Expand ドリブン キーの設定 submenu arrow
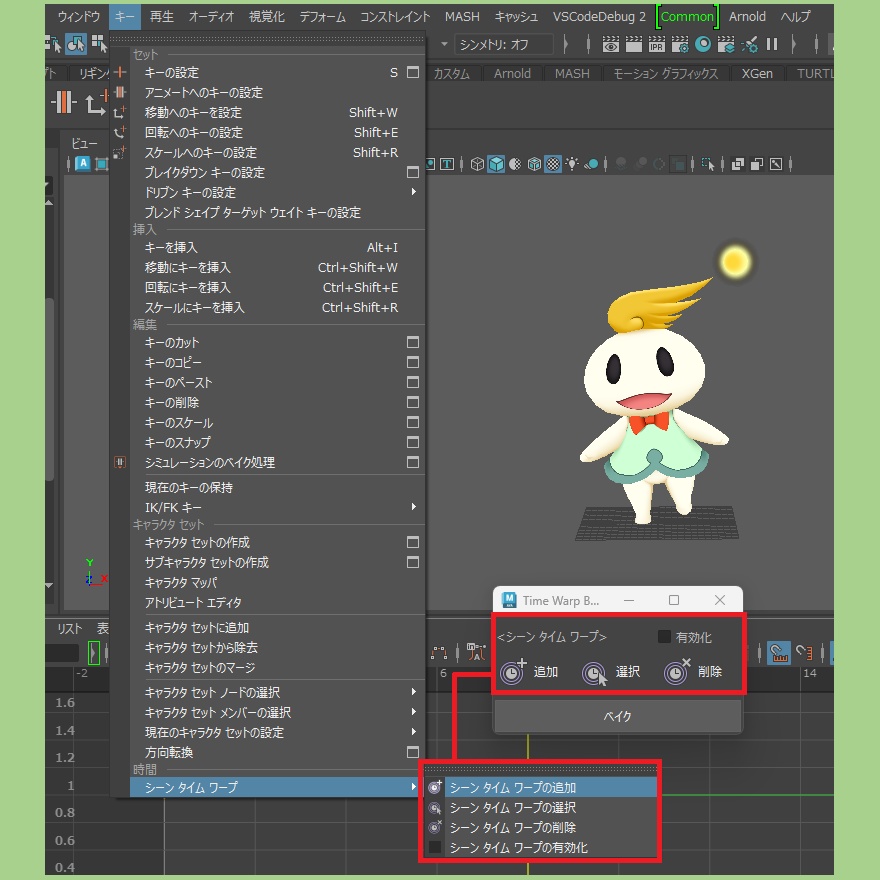The width and height of the screenshot is (880, 880). tap(414, 192)
